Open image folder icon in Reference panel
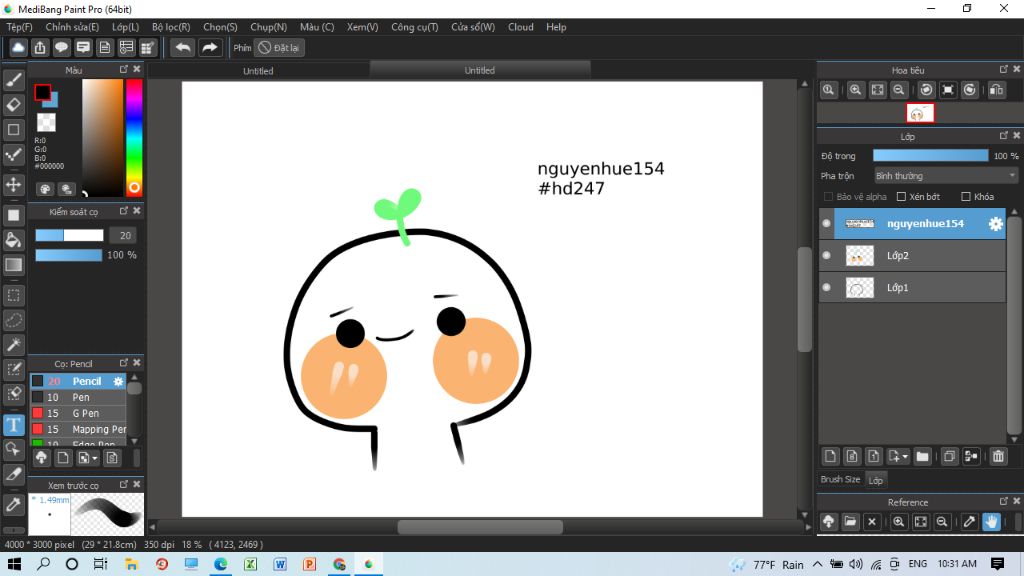Screen dimensions: 1024x576 click(850, 522)
